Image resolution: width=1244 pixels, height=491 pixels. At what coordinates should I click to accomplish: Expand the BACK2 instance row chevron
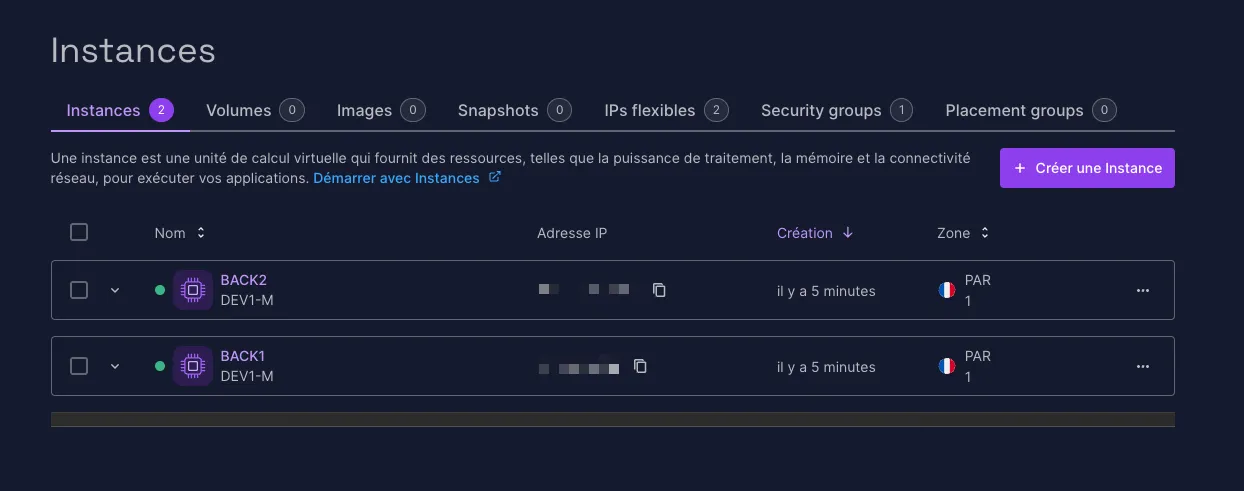coord(115,290)
